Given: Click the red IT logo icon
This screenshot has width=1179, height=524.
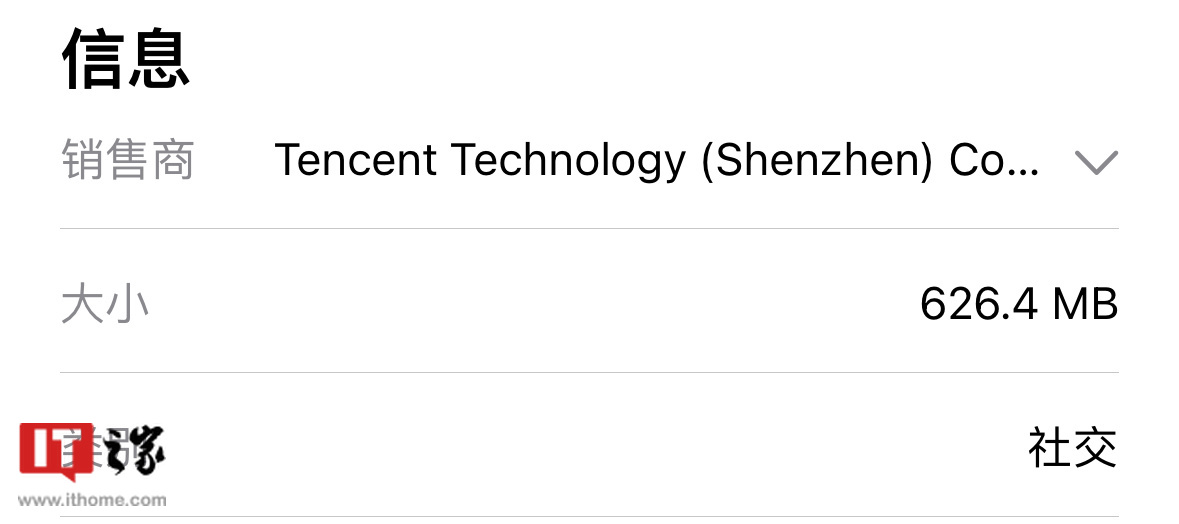Looking at the screenshot, I should (56, 452).
